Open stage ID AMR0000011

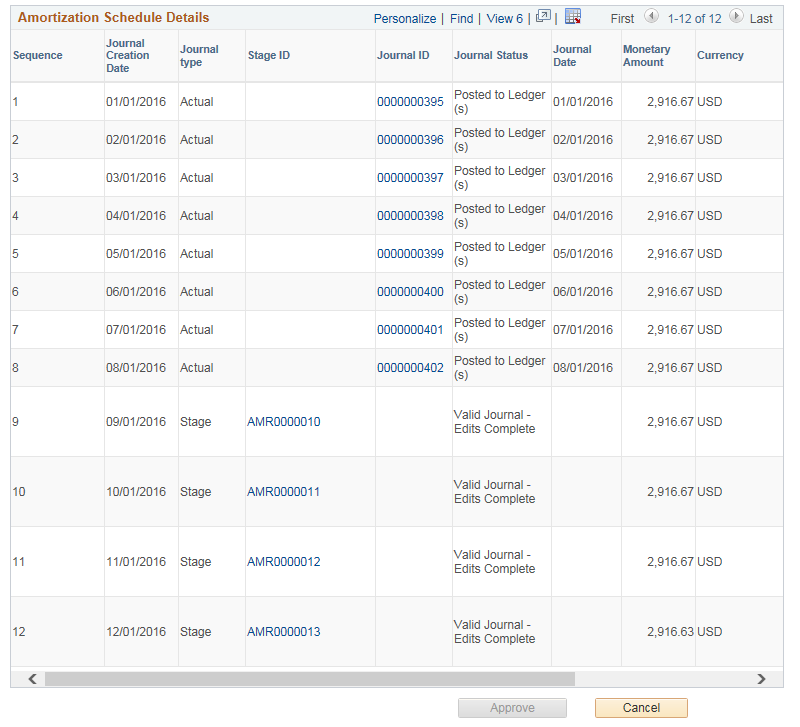tap(284, 492)
